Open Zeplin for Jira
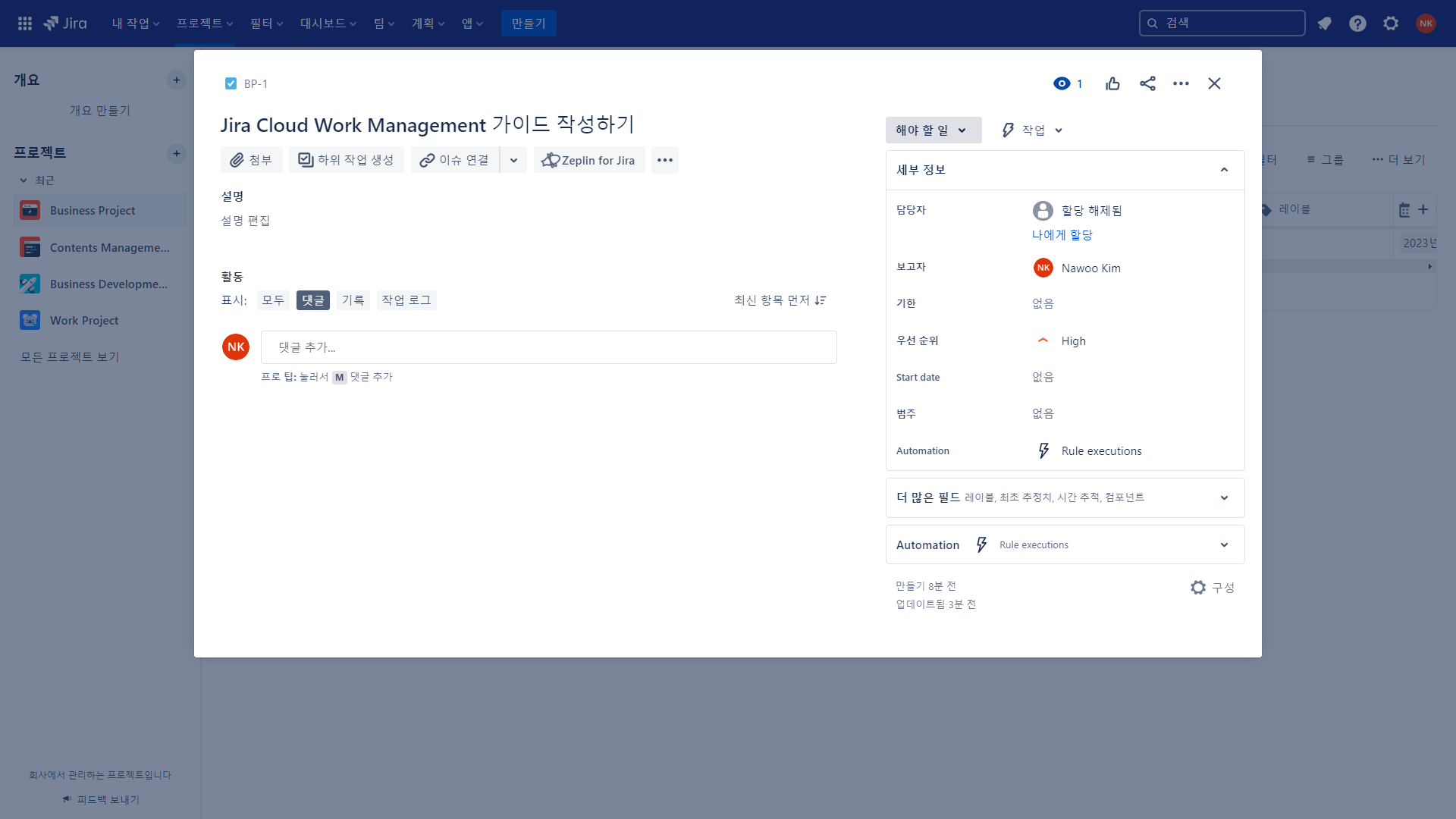 tap(588, 160)
